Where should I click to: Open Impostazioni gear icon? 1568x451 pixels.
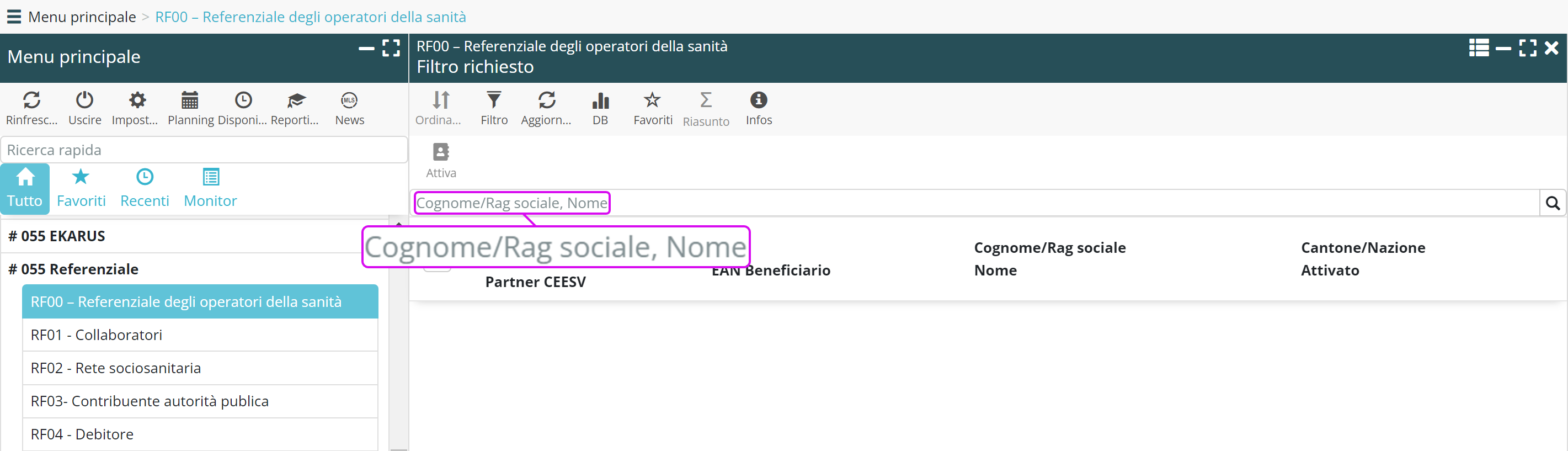coord(137,100)
